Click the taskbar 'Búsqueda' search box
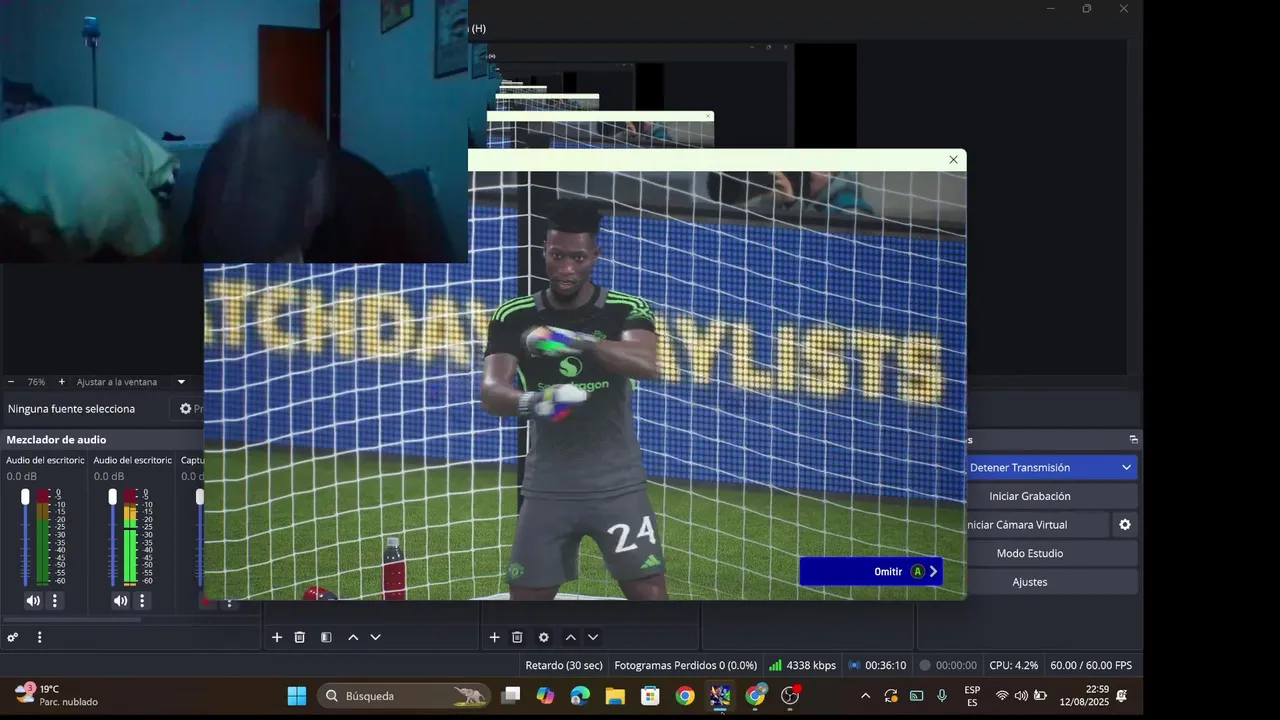Image resolution: width=1280 pixels, height=720 pixels. coord(405,696)
